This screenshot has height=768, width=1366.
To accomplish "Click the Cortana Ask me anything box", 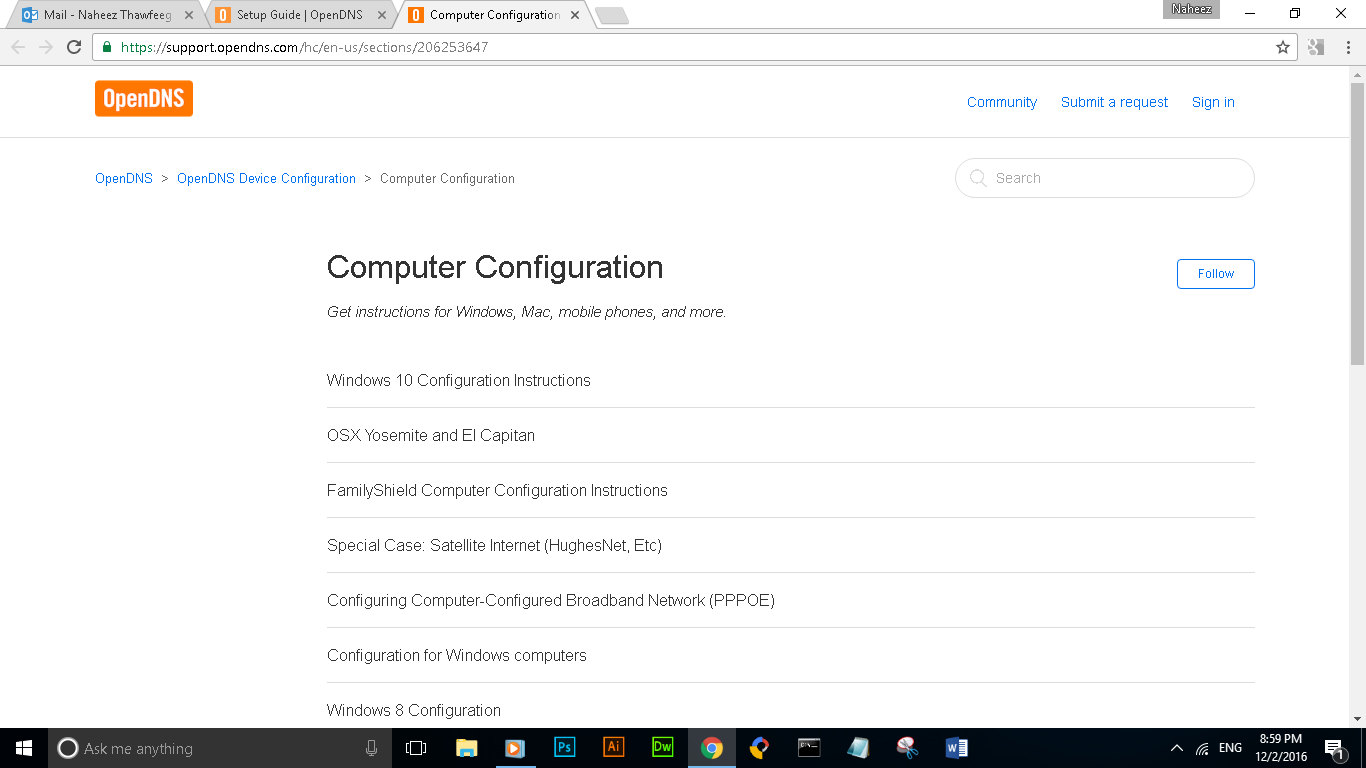I will click(x=219, y=748).
